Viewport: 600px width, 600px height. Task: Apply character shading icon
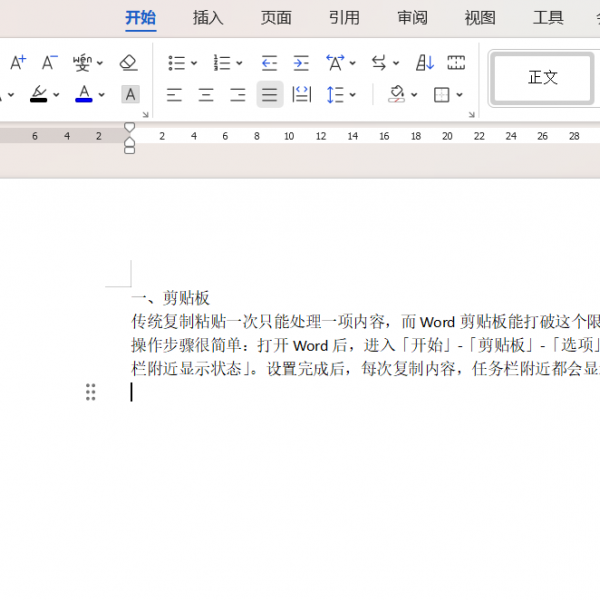[130, 95]
